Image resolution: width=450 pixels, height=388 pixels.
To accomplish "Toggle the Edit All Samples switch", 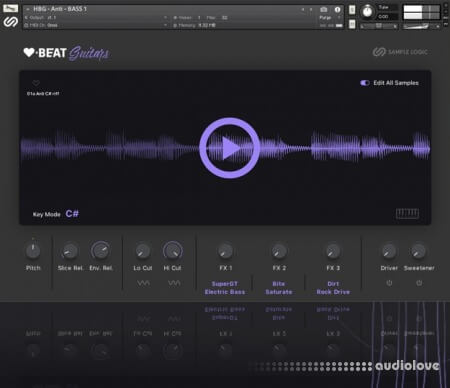I will 365,83.
